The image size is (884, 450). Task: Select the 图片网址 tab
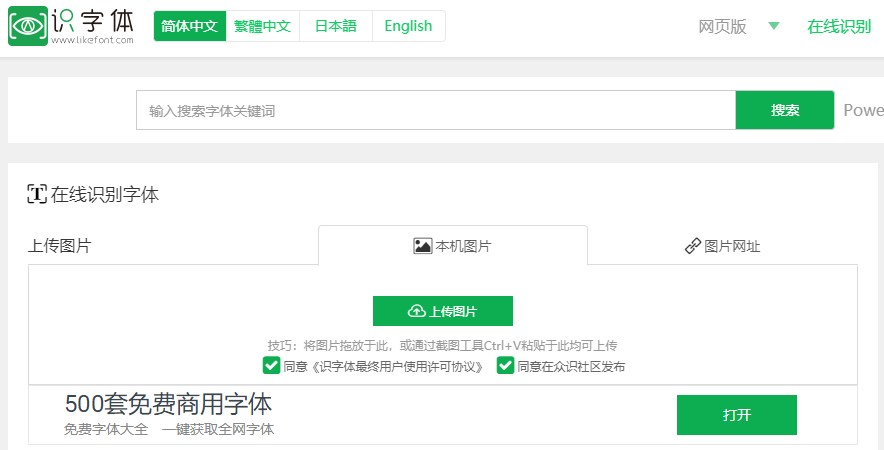click(723, 245)
